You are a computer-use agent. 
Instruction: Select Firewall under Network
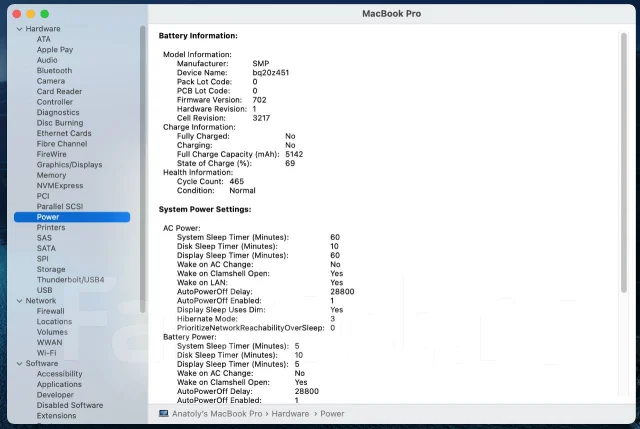coord(50,311)
